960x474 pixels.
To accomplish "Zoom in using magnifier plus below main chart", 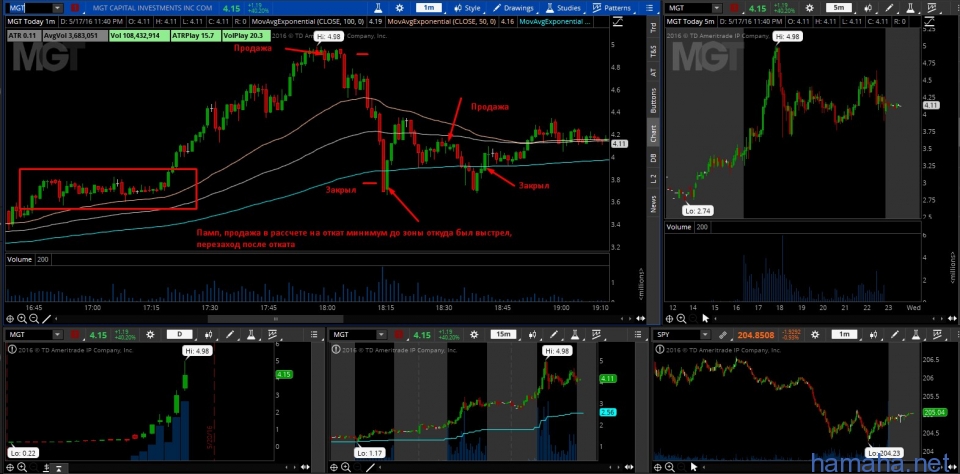I will point(22,318).
